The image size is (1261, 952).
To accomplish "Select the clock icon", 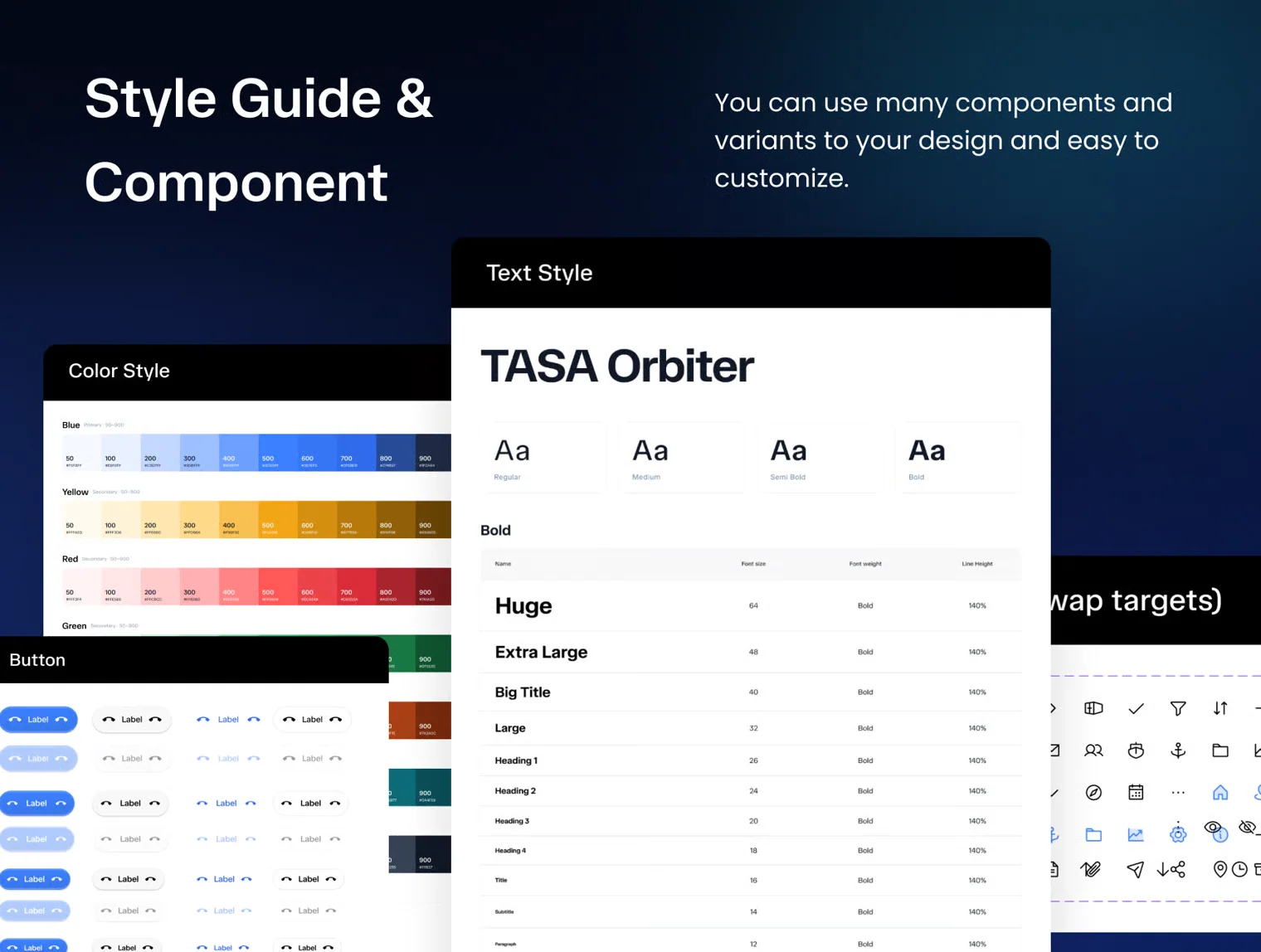I will click(x=1239, y=869).
